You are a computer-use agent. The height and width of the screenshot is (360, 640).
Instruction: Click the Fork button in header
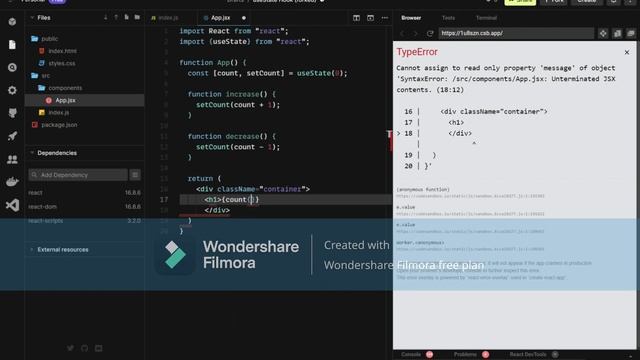click(554, 2)
